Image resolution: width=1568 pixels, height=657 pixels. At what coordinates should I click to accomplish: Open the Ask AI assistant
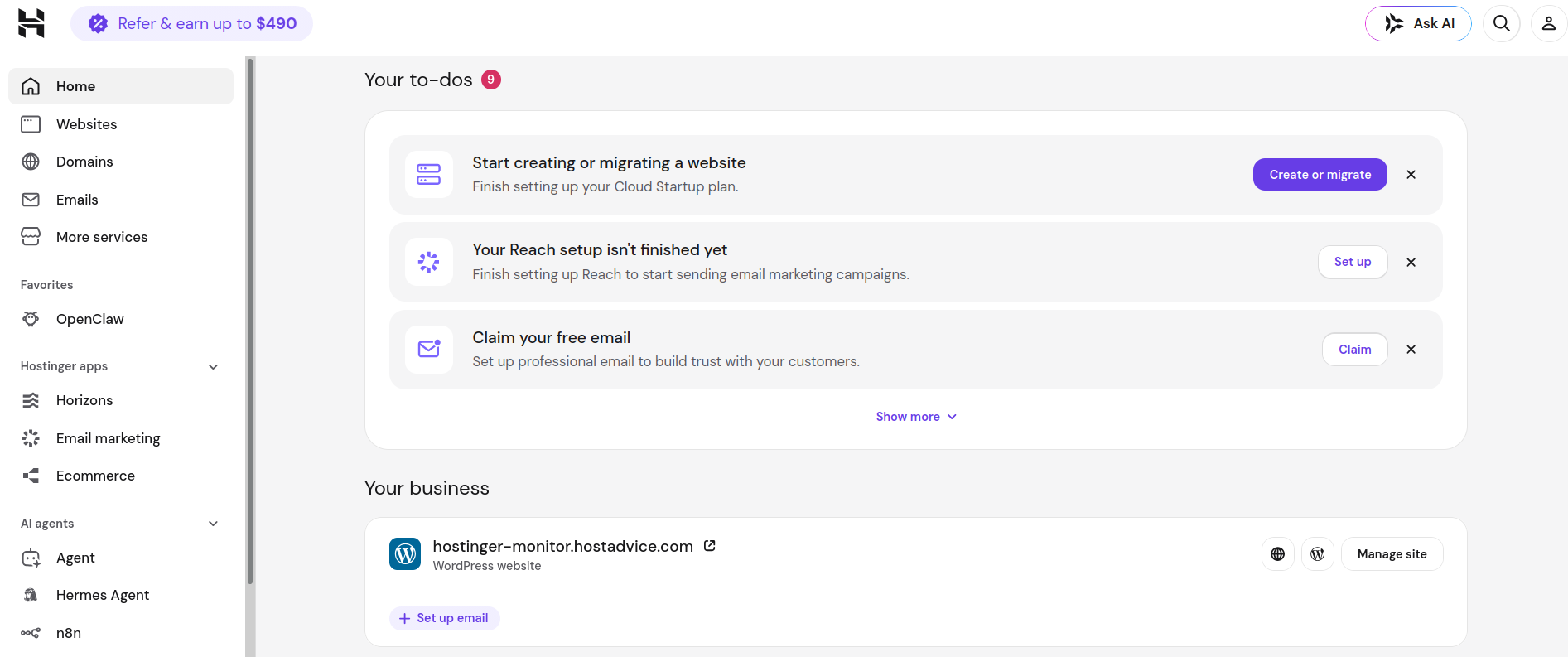tap(1418, 23)
